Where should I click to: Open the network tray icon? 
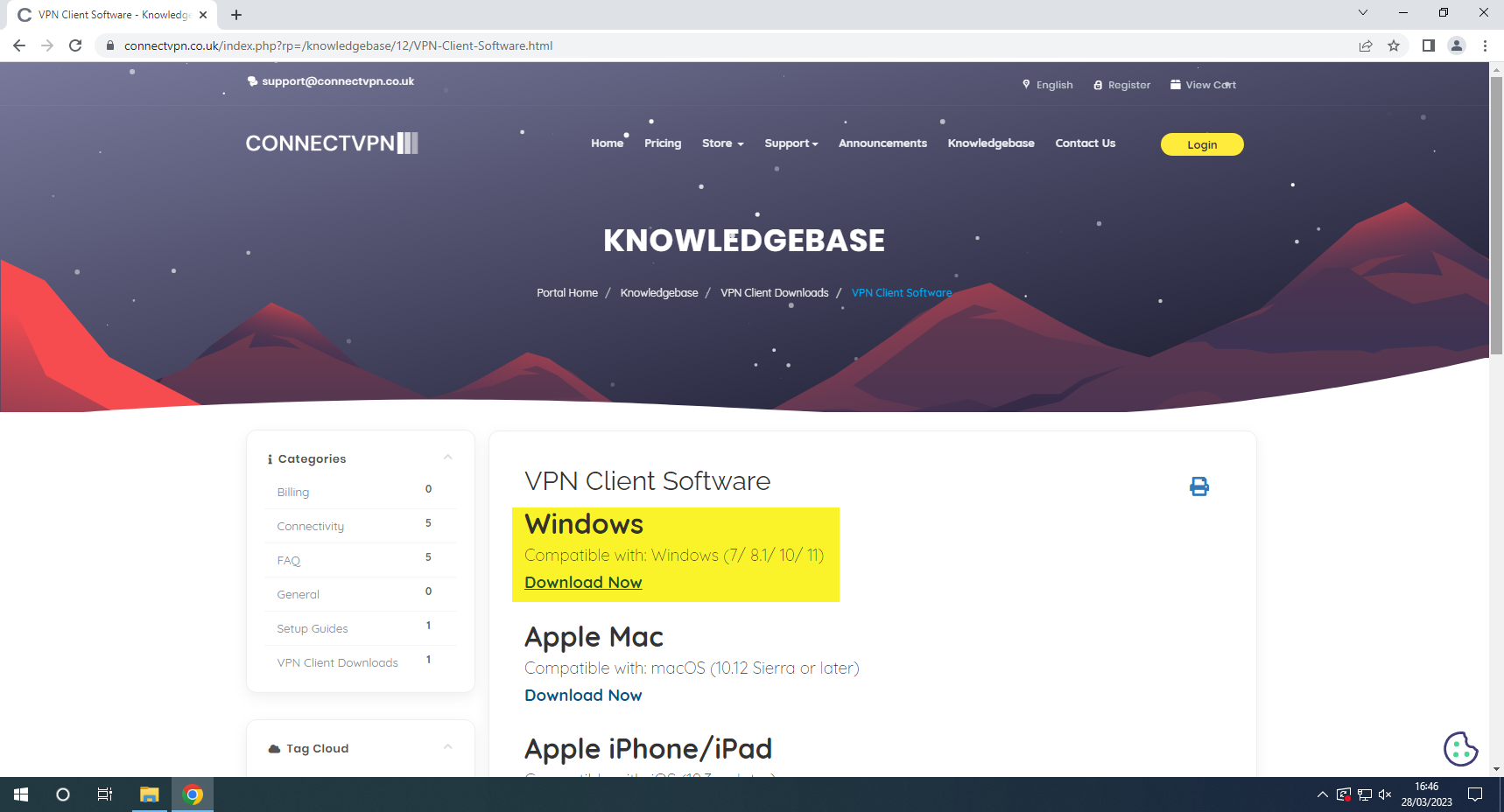tap(1364, 794)
